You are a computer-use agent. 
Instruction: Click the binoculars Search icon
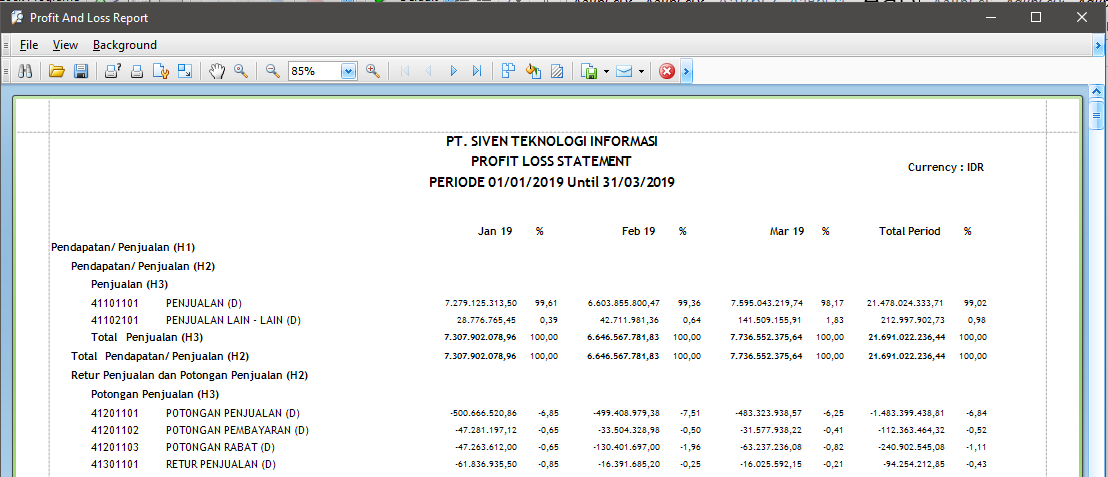coord(25,71)
